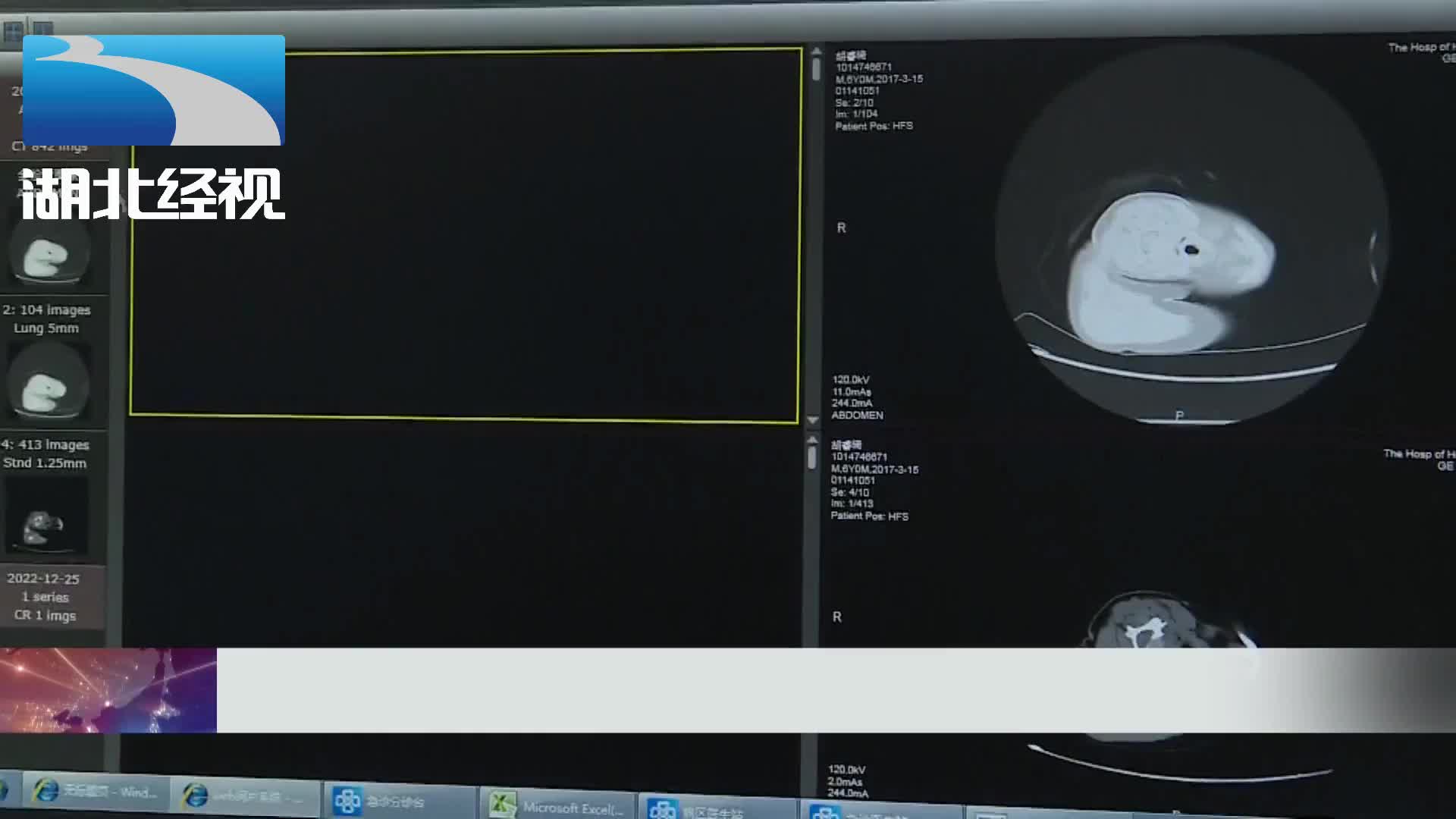
Task: Open the Internet Explorer taskbar item next to the hospital app
Action: point(244,796)
